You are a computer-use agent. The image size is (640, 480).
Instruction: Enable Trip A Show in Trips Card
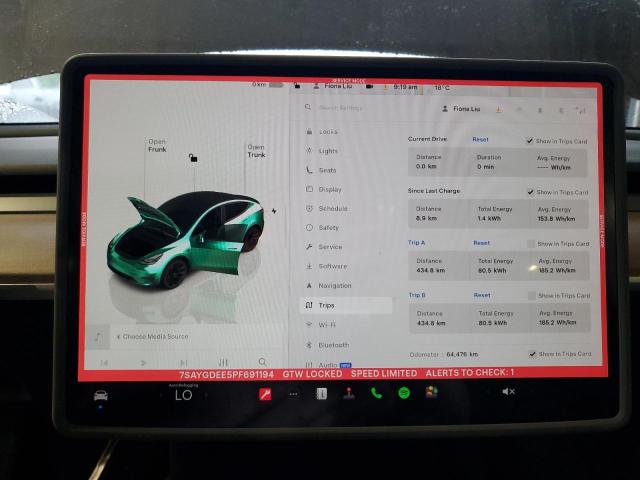point(531,244)
